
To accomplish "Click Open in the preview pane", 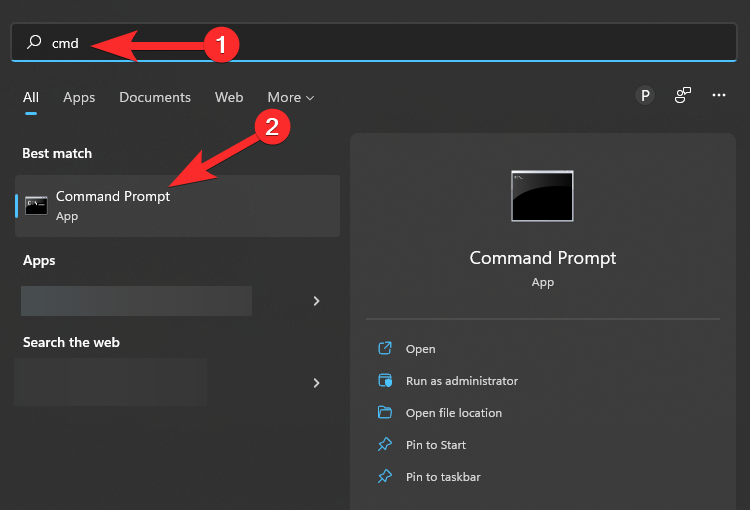I will (420, 349).
